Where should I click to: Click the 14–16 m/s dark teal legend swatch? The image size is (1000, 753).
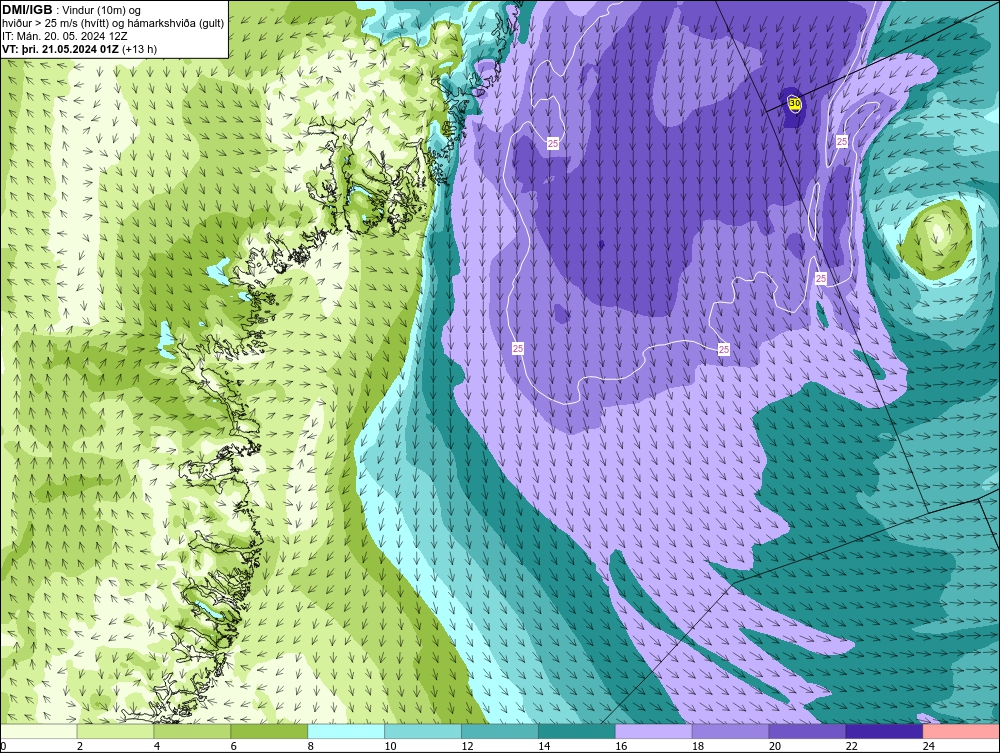point(577,731)
